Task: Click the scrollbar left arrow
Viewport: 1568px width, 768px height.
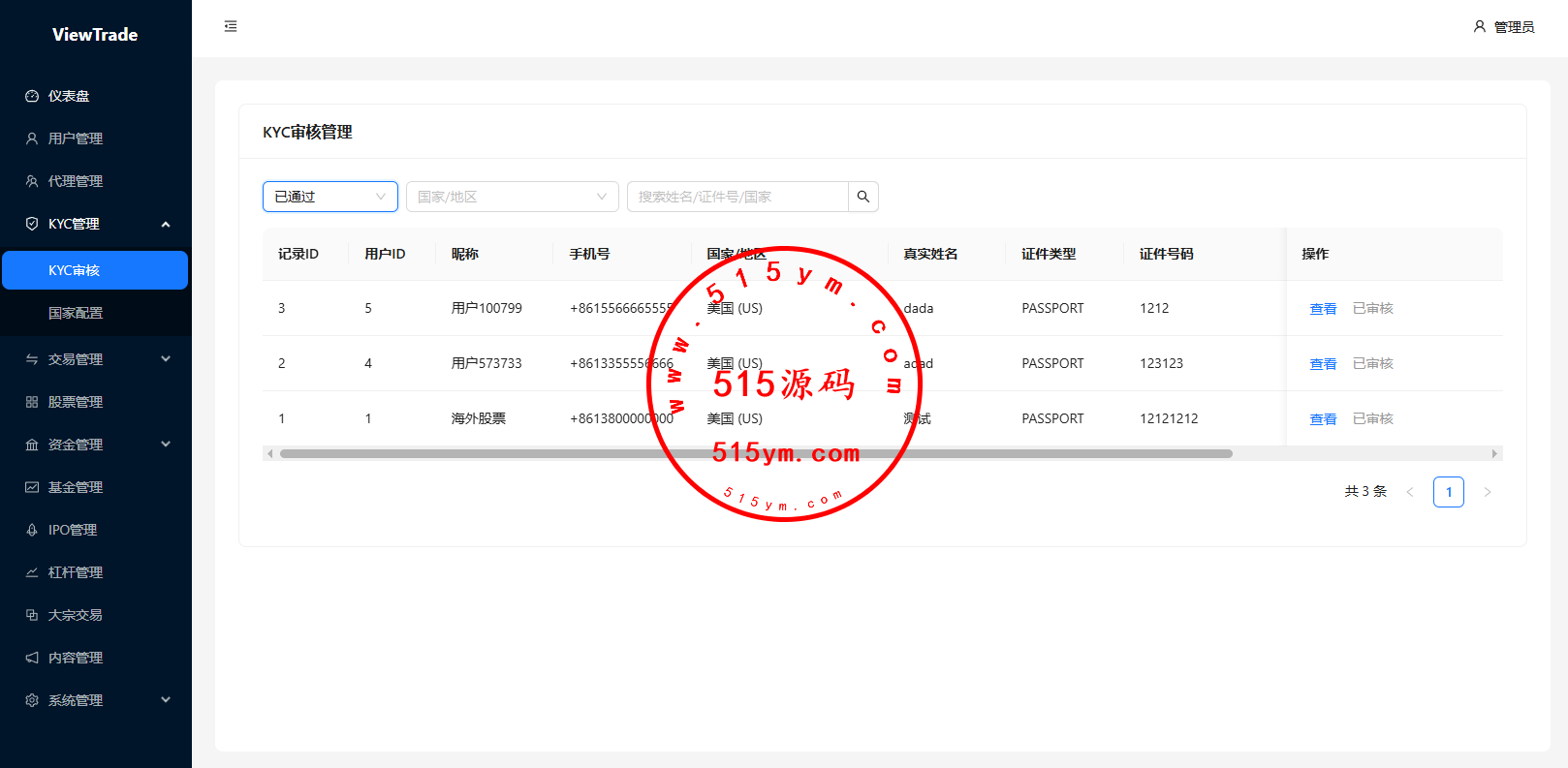Action: [x=270, y=453]
